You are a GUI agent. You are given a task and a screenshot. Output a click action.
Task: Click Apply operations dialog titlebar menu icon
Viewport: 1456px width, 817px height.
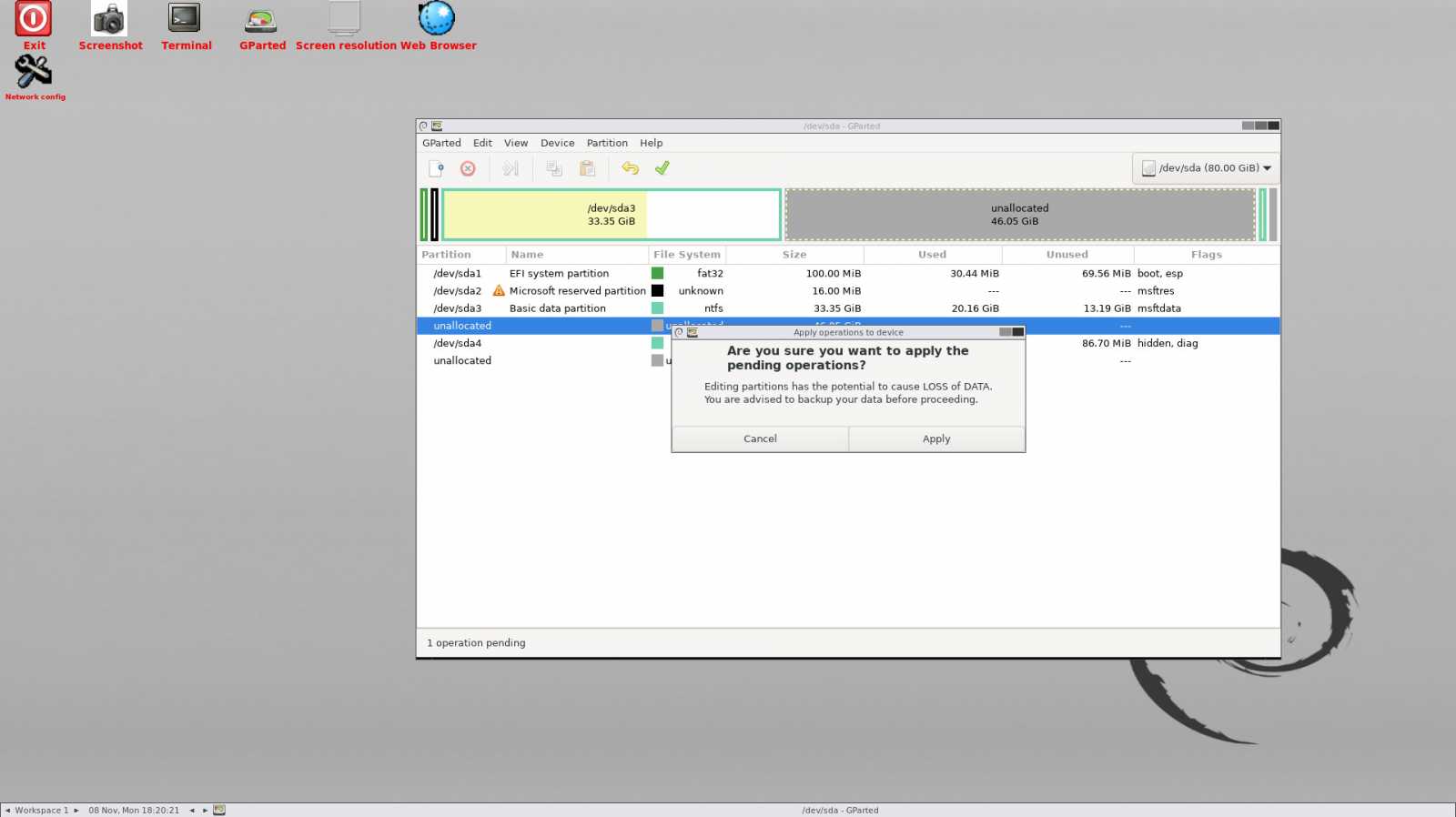(x=693, y=333)
